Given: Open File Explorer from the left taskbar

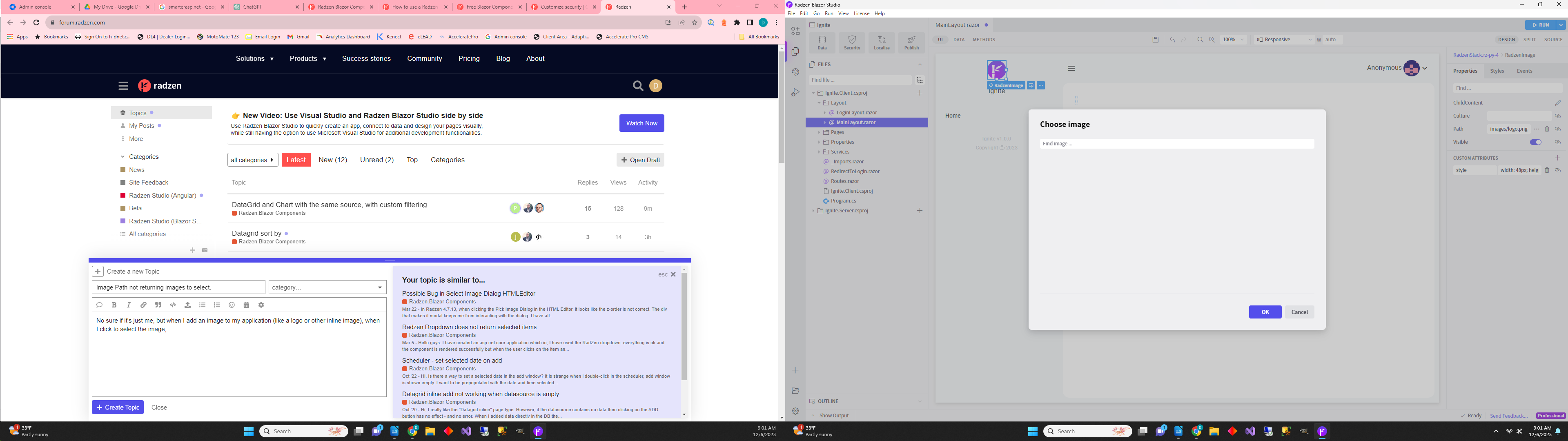Looking at the screenshot, I should (430, 431).
